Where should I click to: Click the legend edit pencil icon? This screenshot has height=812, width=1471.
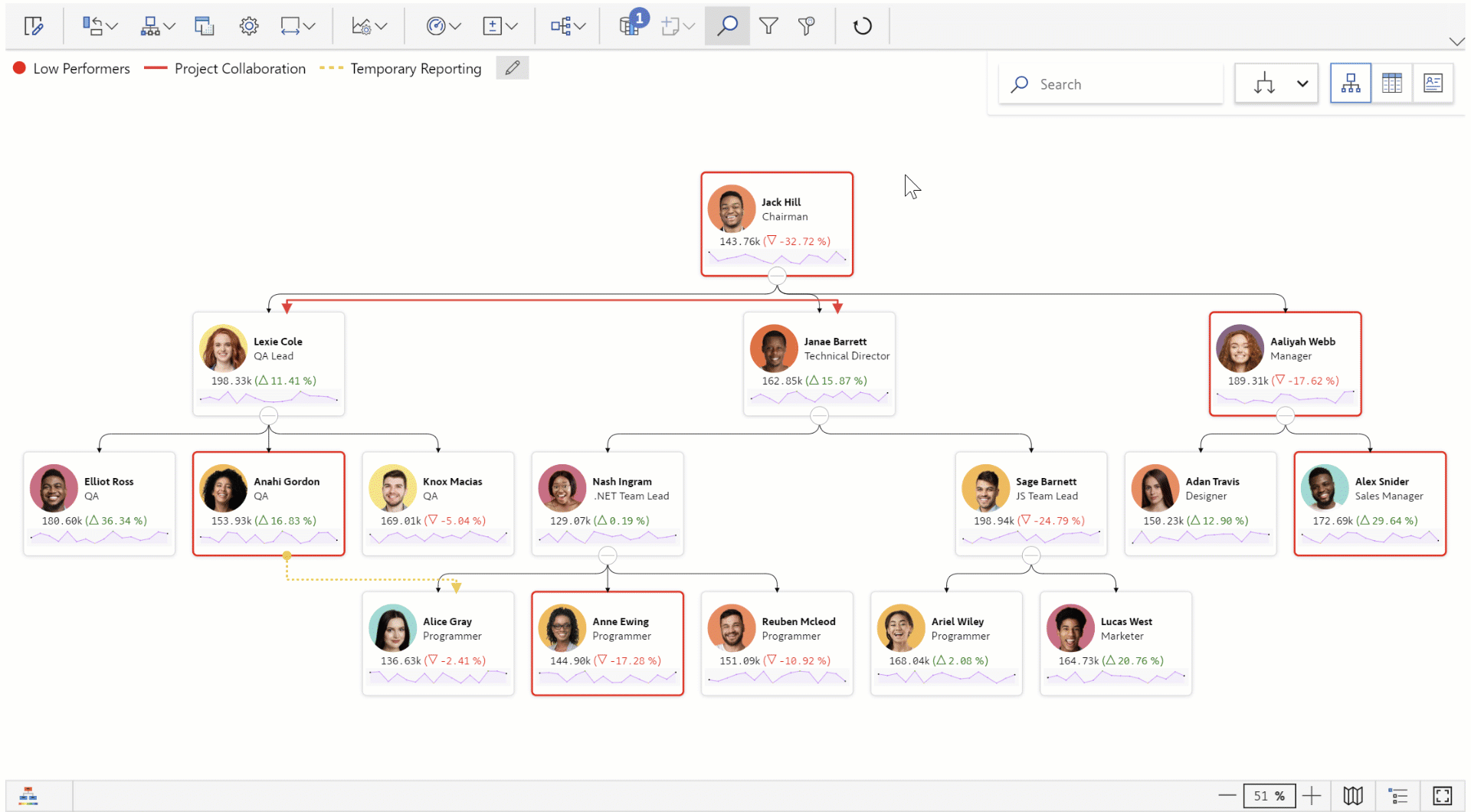point(512,68)
